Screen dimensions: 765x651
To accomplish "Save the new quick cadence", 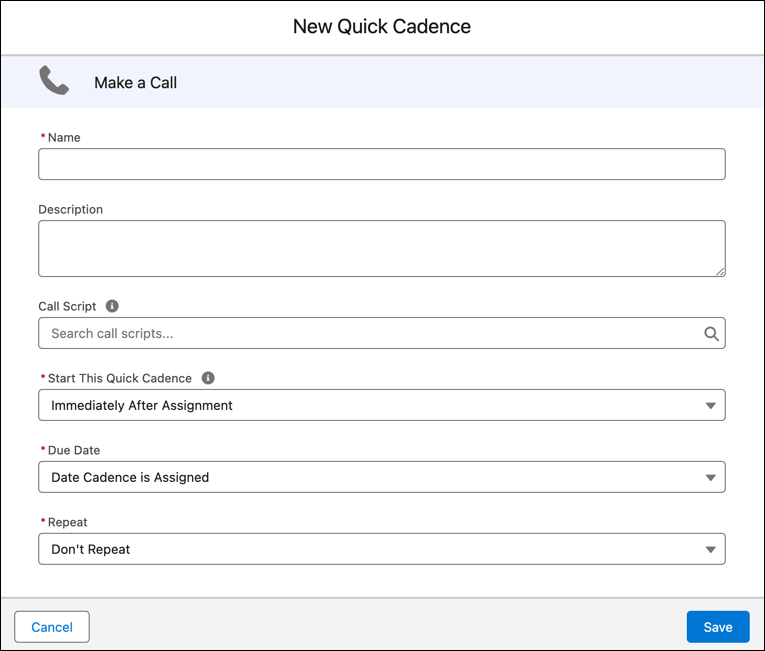I will click(x=718, y=627).
